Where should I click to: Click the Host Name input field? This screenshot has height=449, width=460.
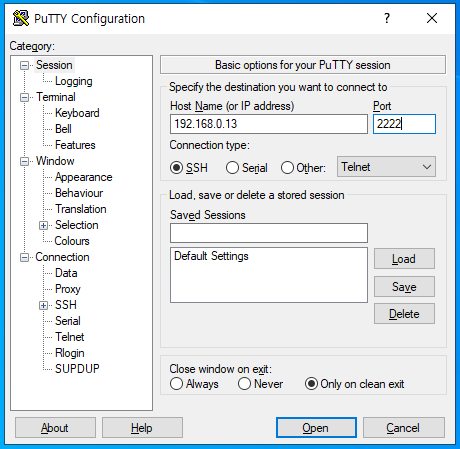tap(269, 124)
